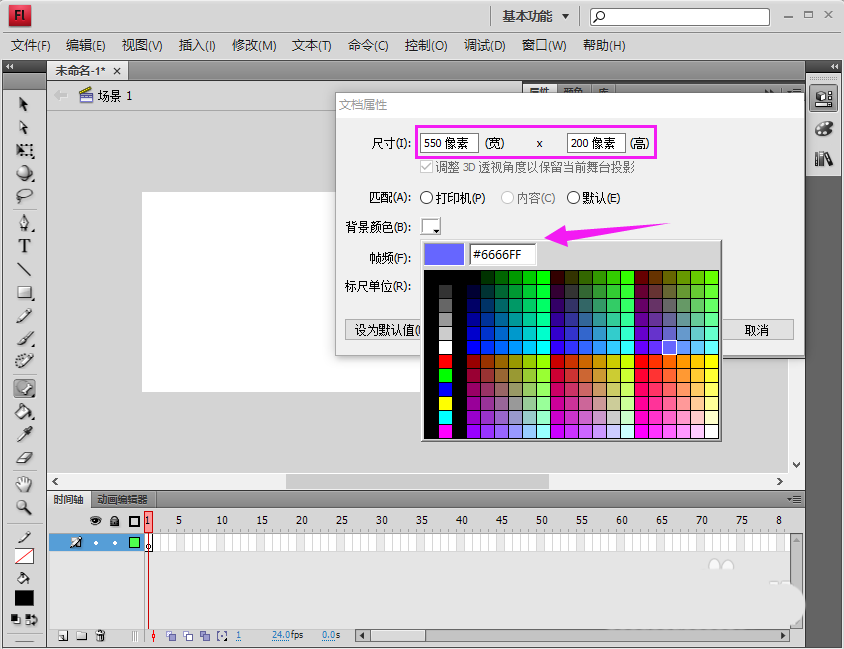Click the 设为默认值 button
The image size is (844, 649).
click(x=383, y=330)
